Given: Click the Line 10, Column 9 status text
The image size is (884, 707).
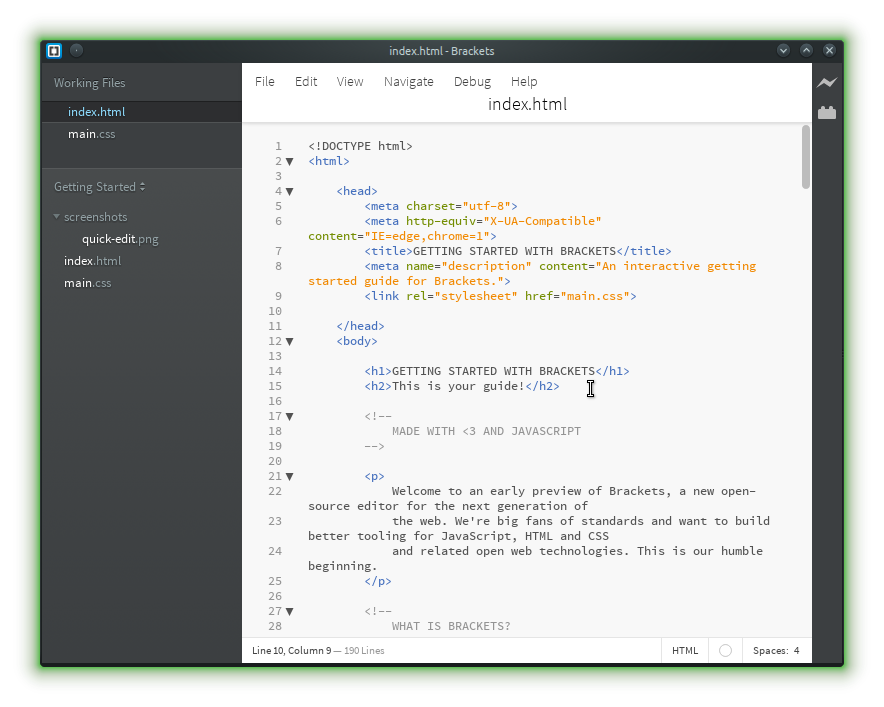Looking at the screenshot, I should coord(291,651).
